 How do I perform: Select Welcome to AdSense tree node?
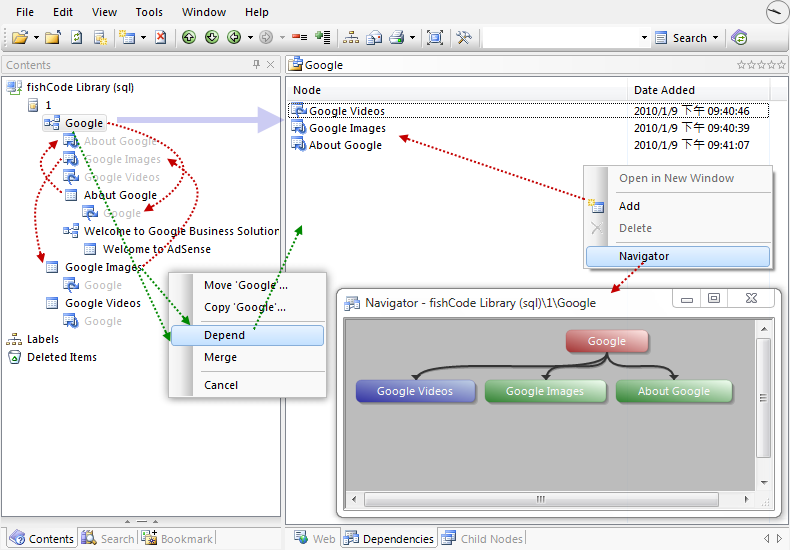tap(157, 249)
